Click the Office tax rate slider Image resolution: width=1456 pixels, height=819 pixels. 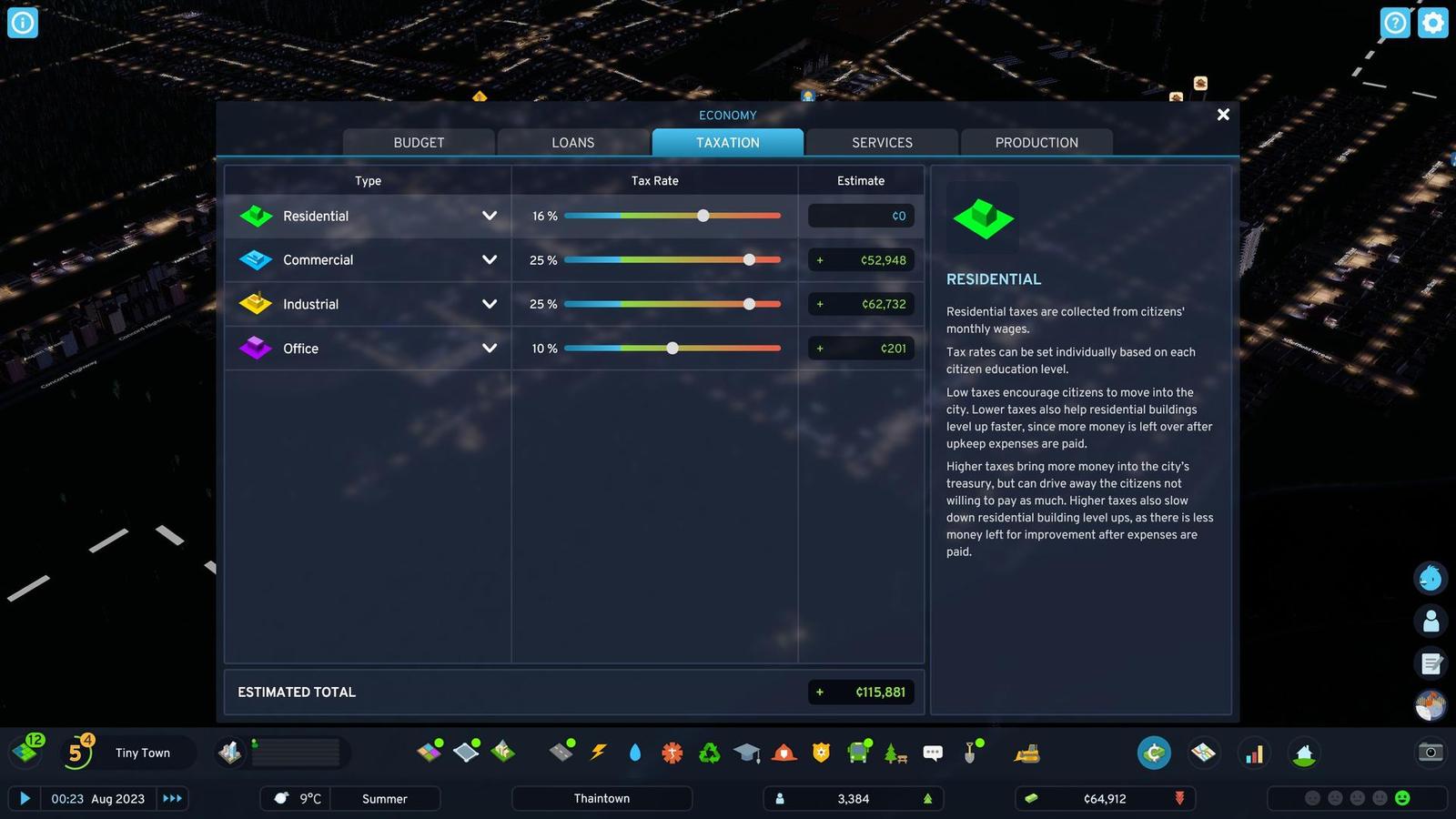click(x=672, y=349)
